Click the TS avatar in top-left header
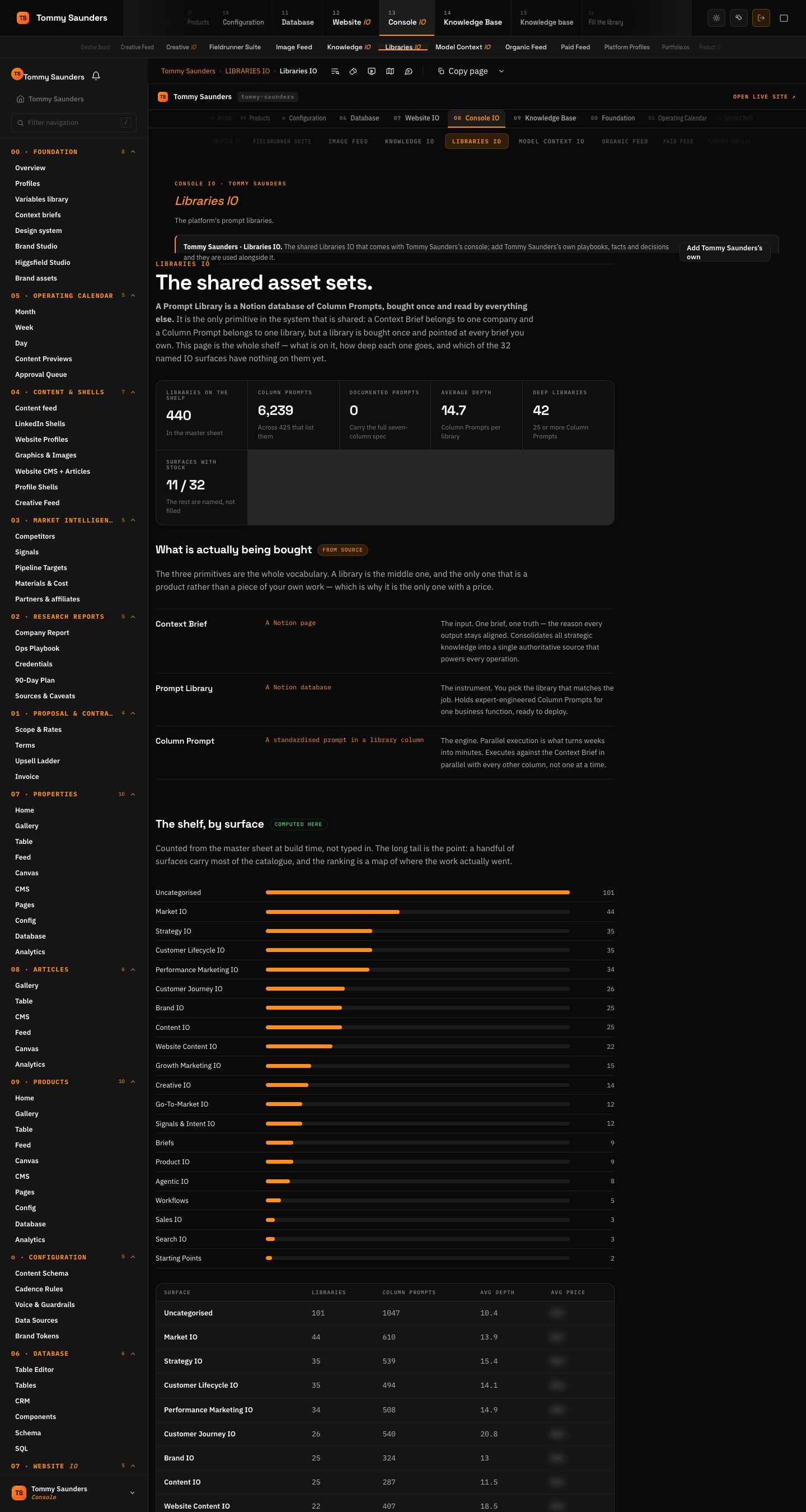Image resolution: width=806 pixels, height=1512 pixels. click(23, 18)
